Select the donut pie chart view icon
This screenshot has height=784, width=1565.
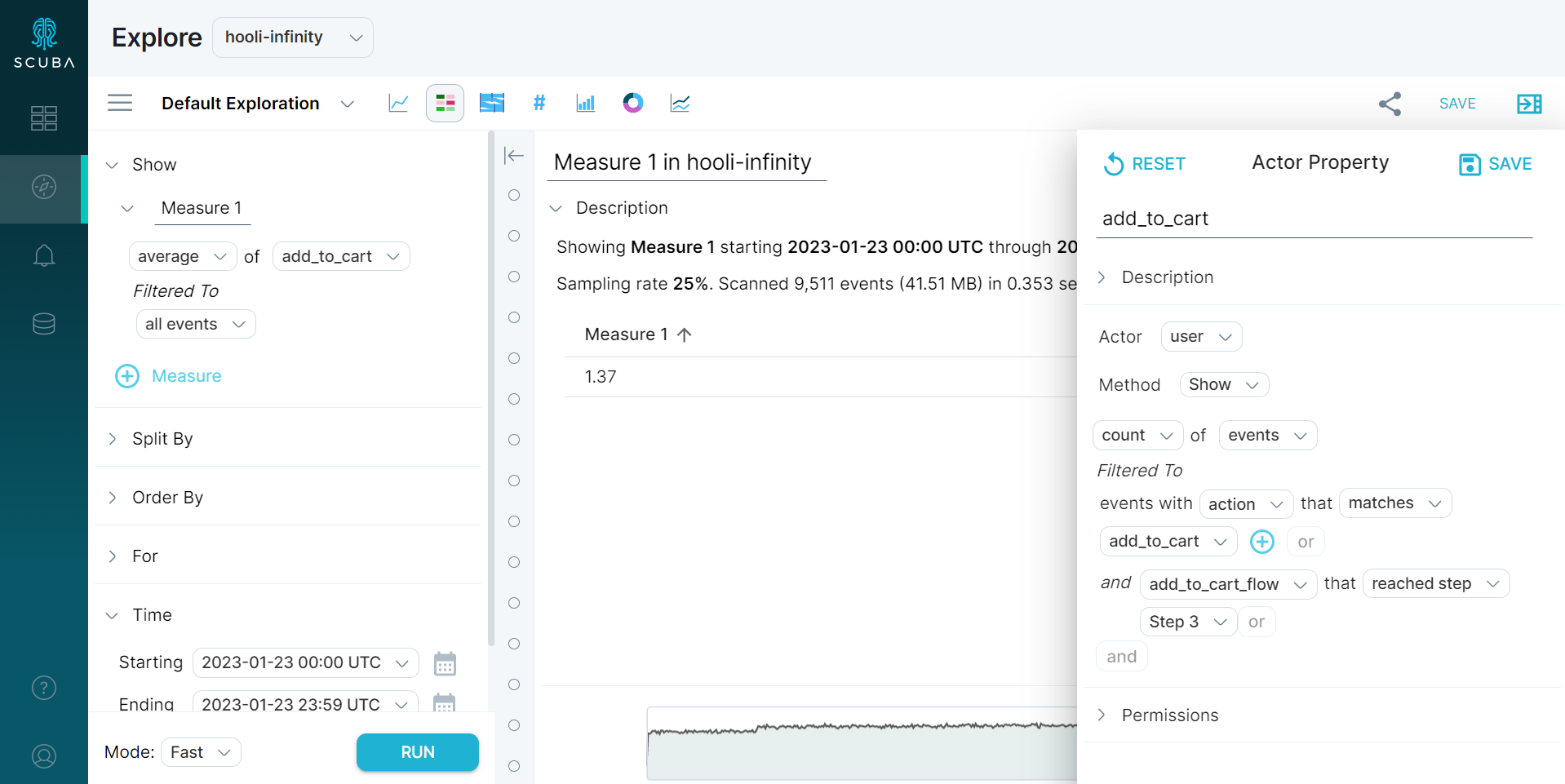click(x=632, y=103)
